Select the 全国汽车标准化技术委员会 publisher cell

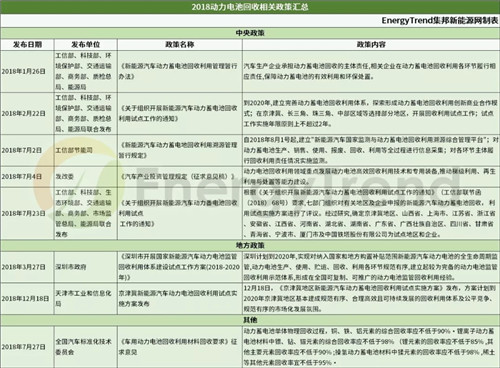pos(86,347)
